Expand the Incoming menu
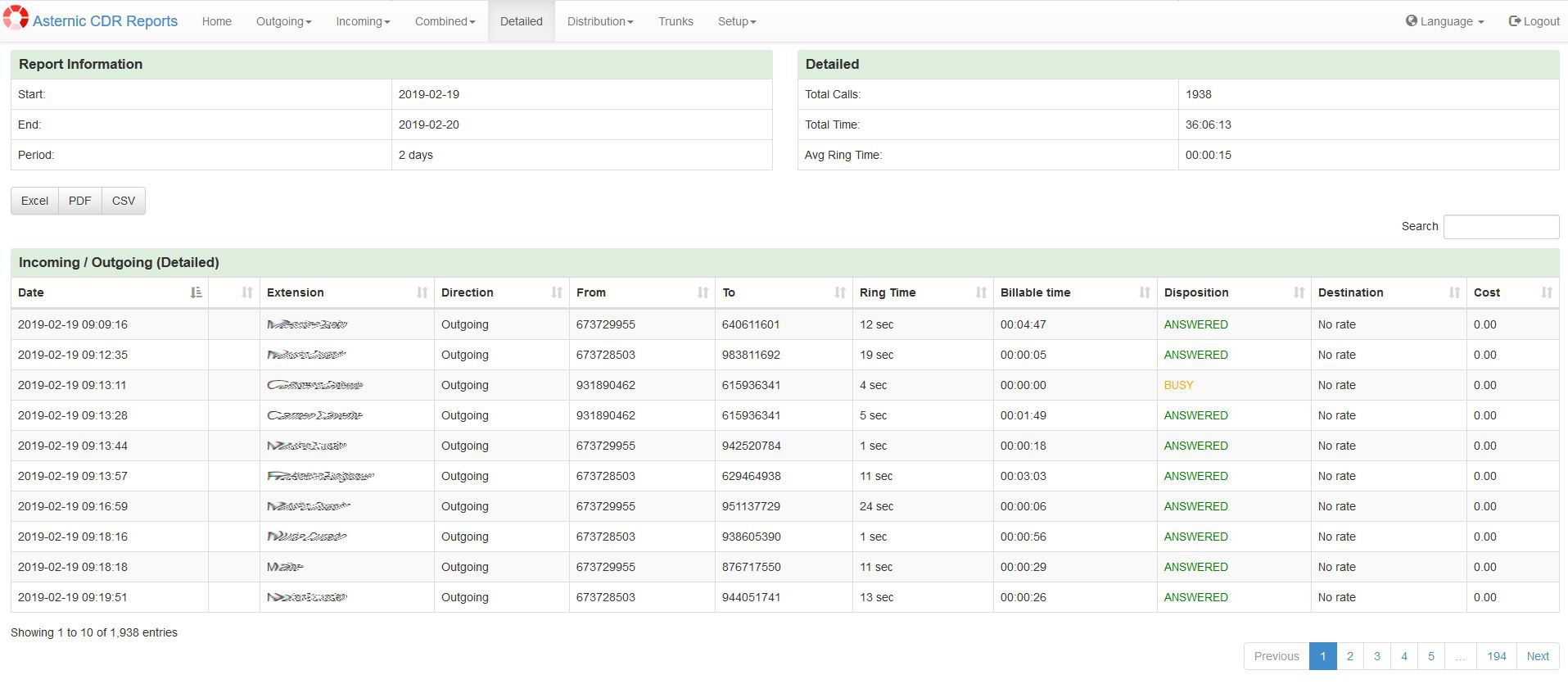Viewport: 1568px width, 693px height. (x=363, y=21)
